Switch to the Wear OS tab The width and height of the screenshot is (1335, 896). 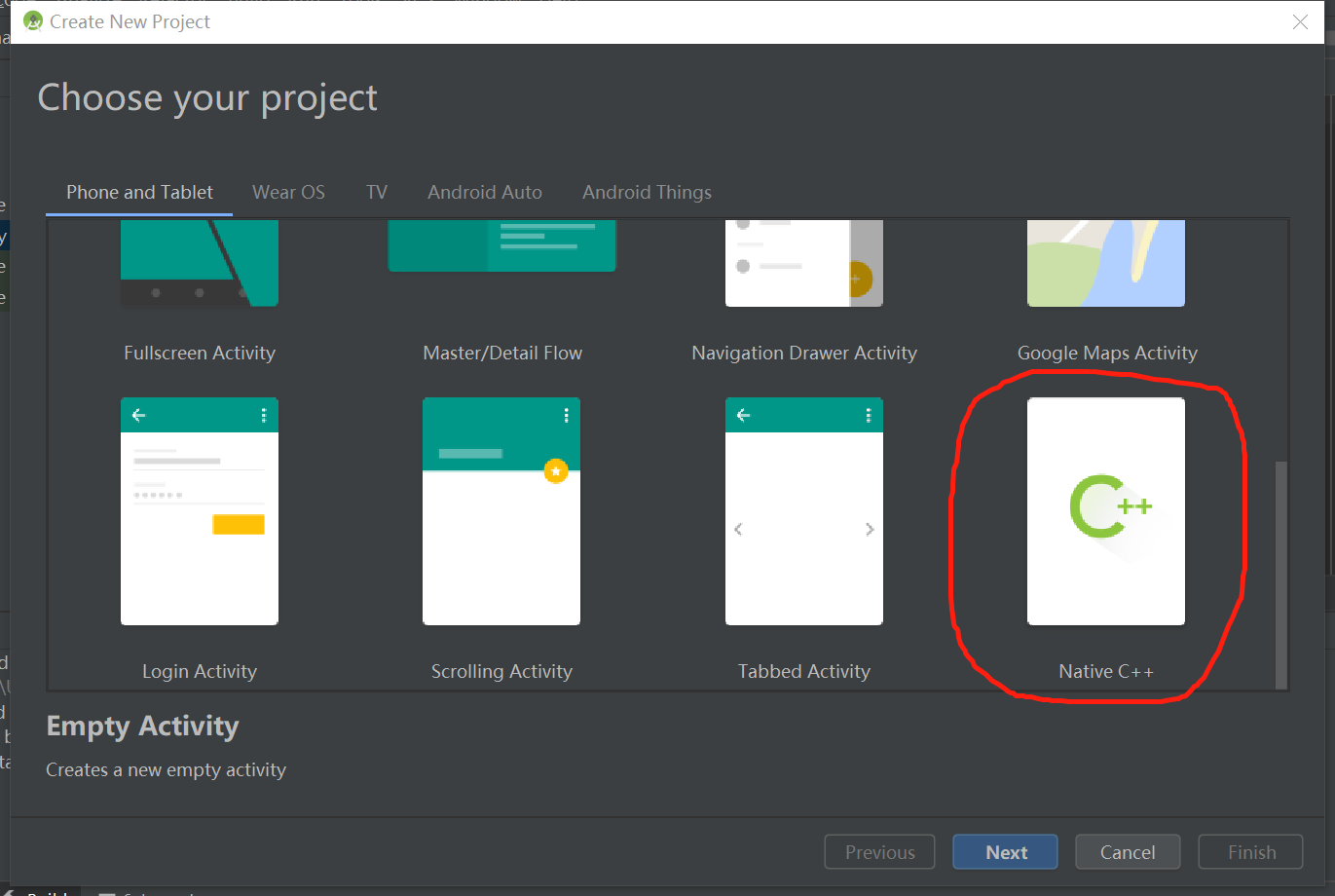(x=288, y=192)
